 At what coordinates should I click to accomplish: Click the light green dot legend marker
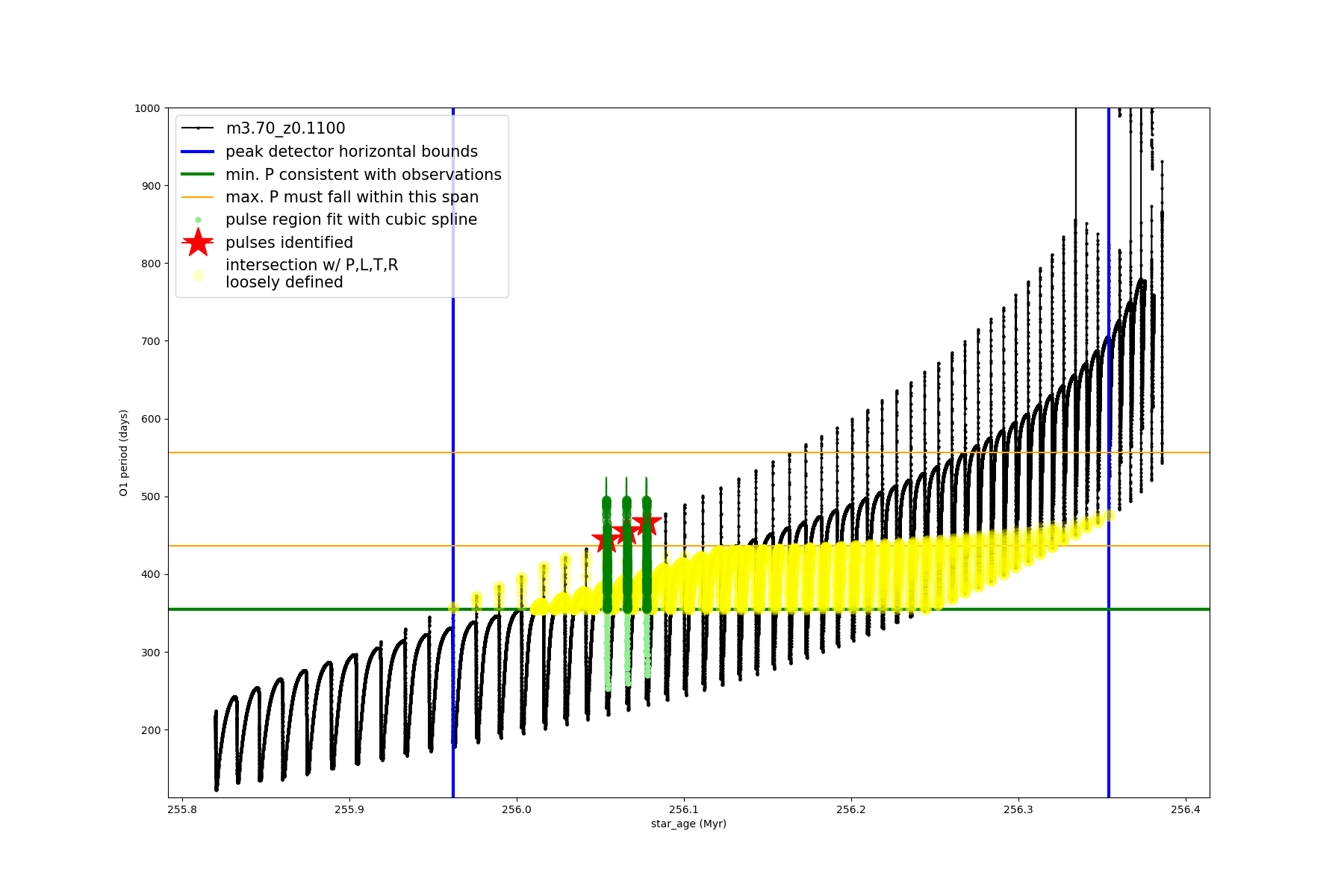198,220
